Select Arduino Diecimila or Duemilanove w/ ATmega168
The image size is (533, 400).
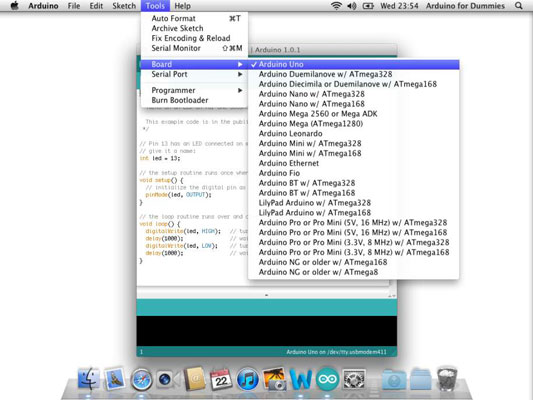click(x=354, y=84)
